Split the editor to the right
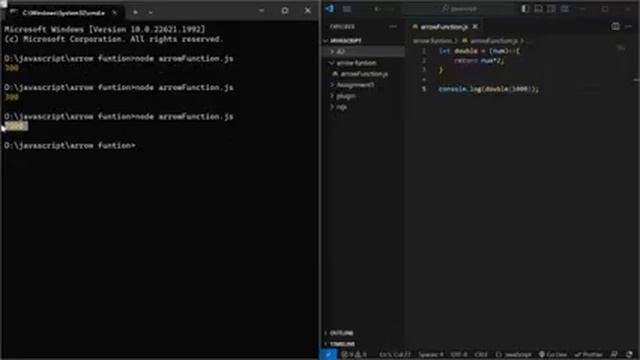Image resolution: width=640 pixels, height=360 pixels. pyautogui.click(x=615, y=27)
